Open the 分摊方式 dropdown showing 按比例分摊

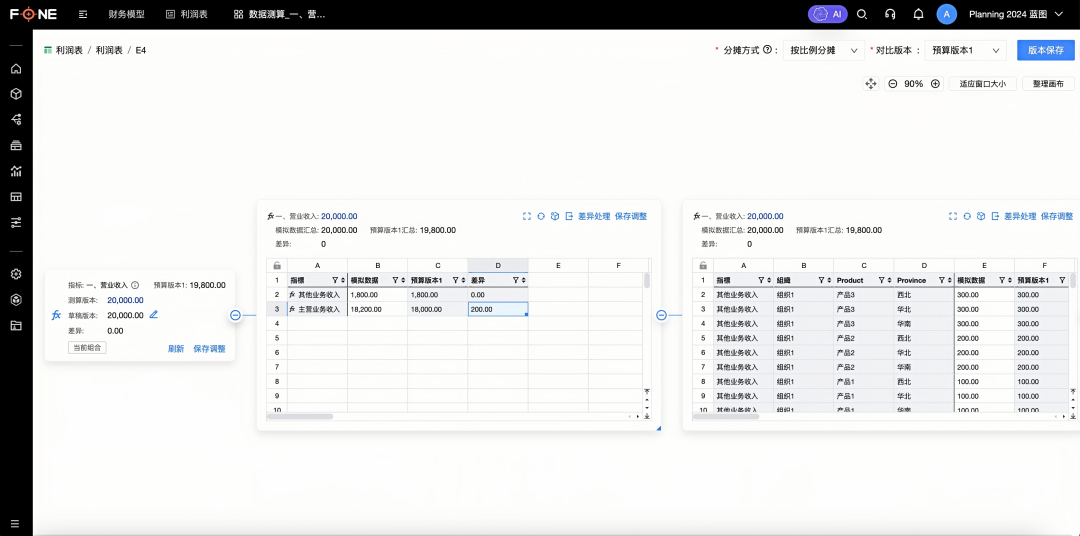click(x=823, y=50)
